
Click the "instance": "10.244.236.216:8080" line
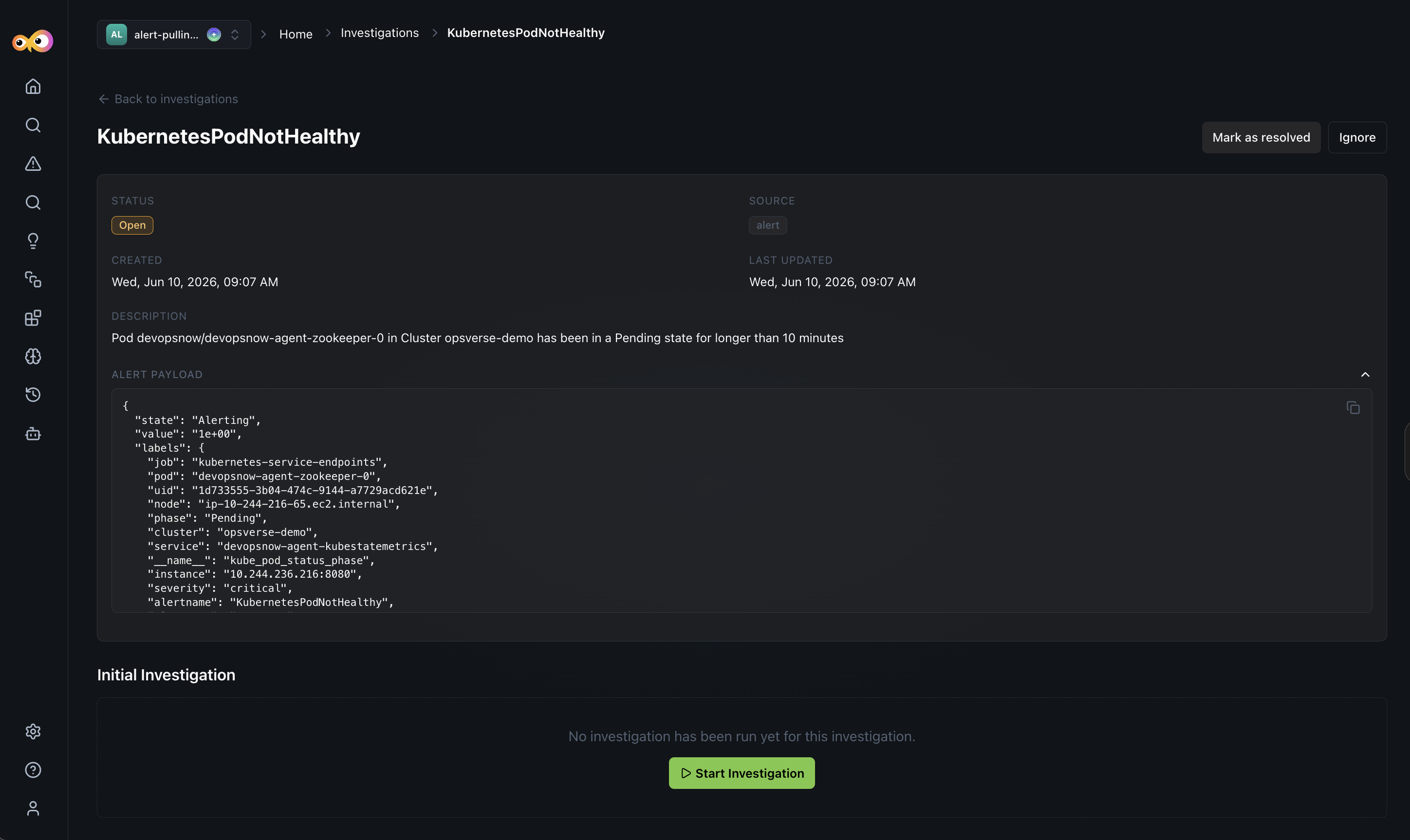pyautogui.click(x=255, y=574)
